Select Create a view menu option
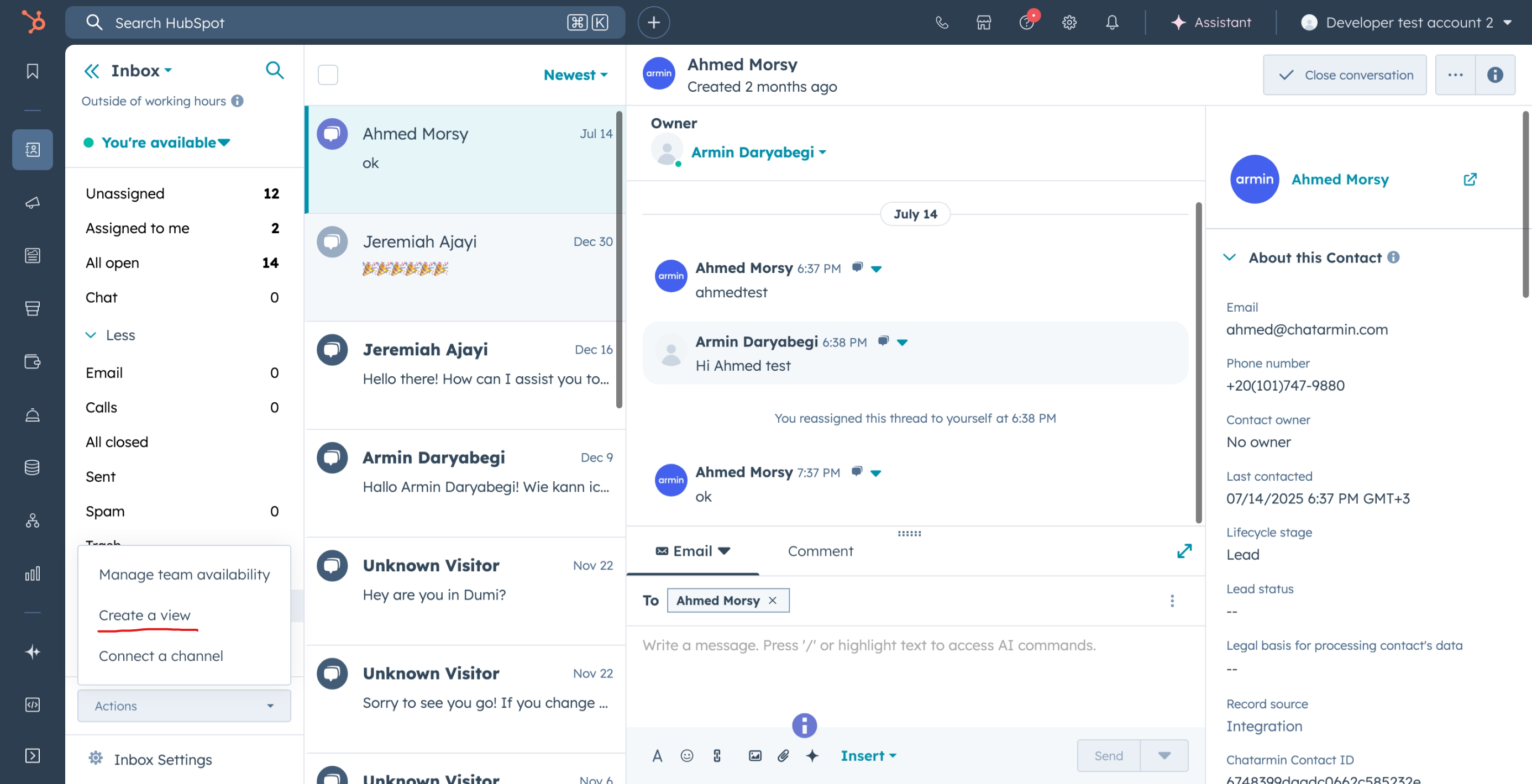 [144, 615]
